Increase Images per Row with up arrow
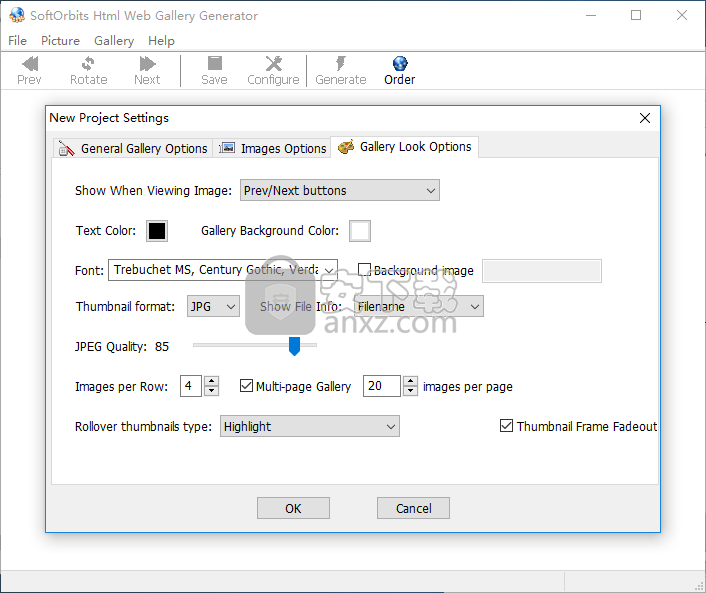The width and height of the screenshot is (706, 593). tap(212, 381)
